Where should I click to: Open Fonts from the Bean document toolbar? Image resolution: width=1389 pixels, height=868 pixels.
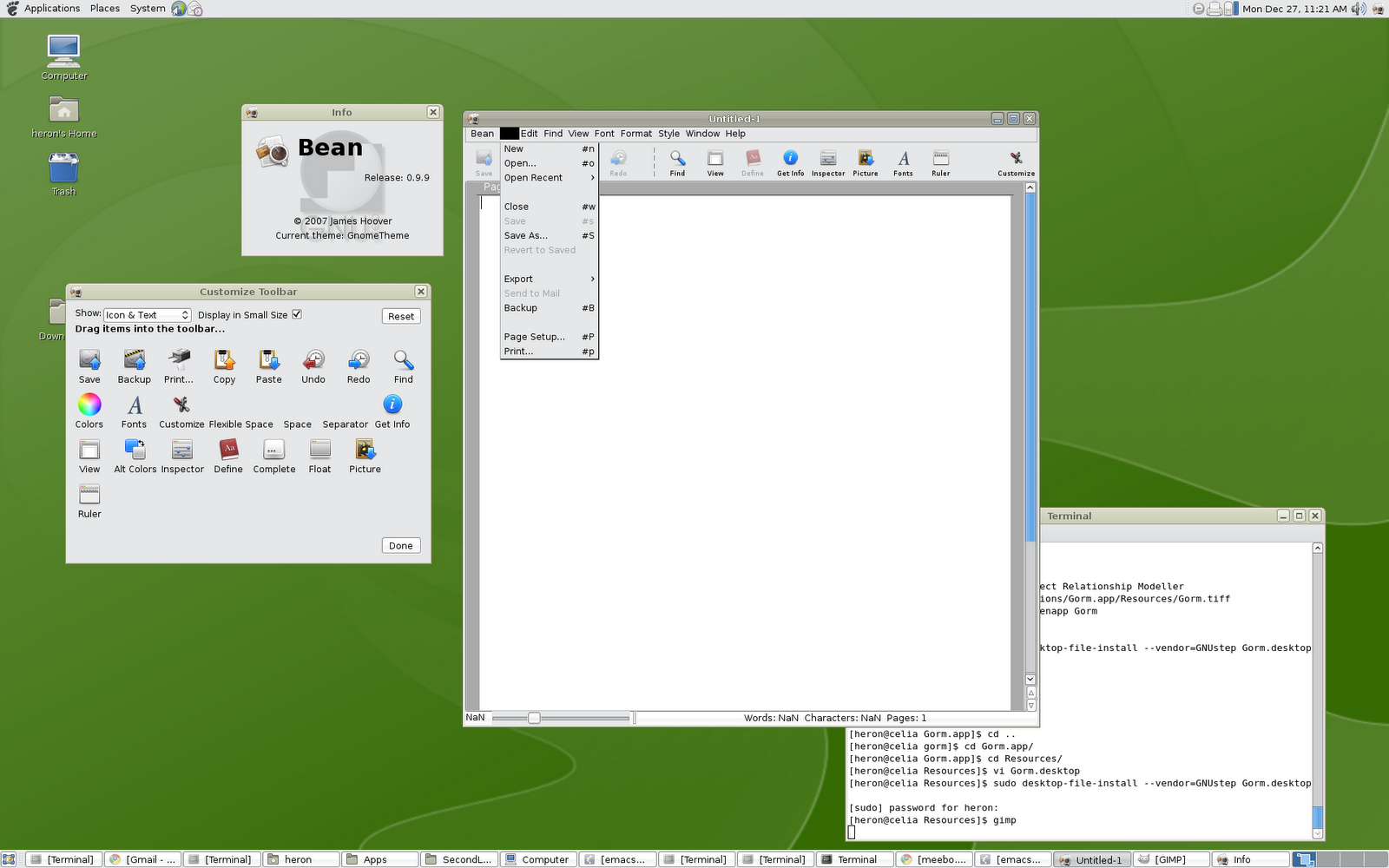point(903,162)
